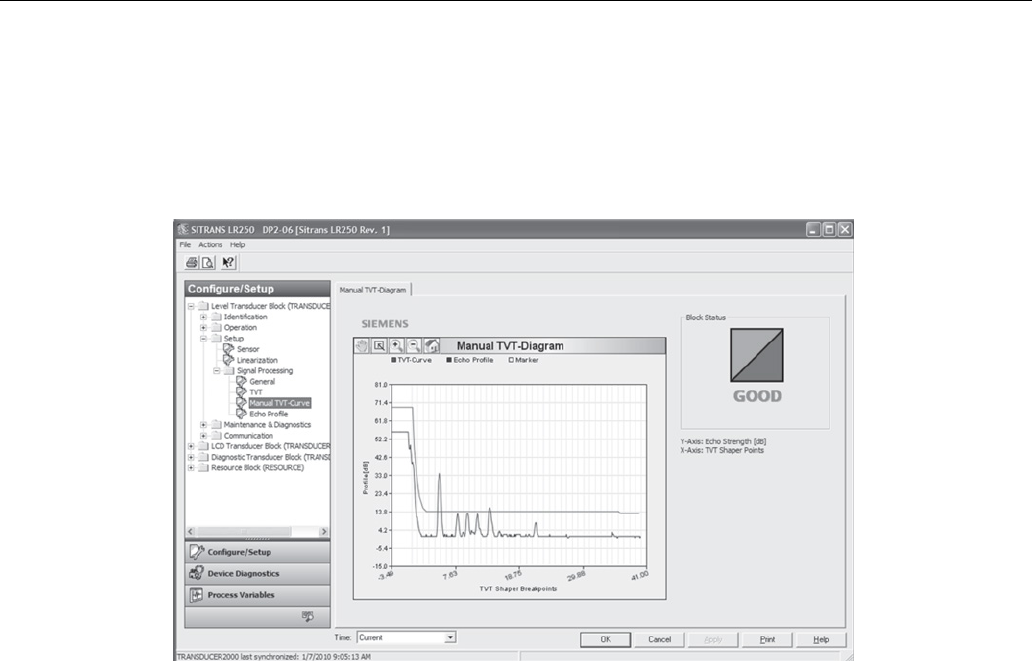Click the Print button at the bottom
This screenshot has width=1032, height=661.
point(767,639)
